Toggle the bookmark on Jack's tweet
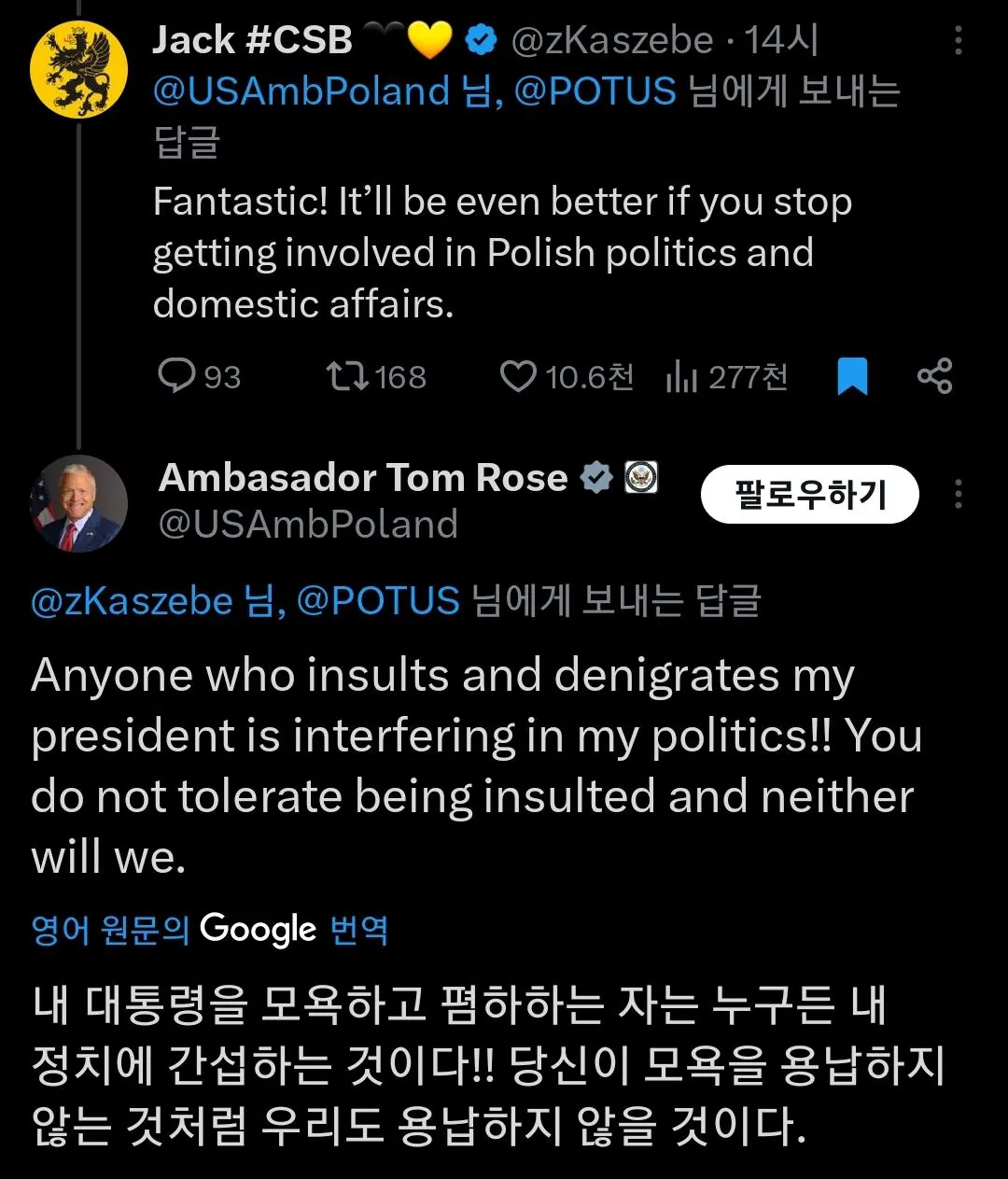The image size is (1008, 1179). [x=852, y=375]
